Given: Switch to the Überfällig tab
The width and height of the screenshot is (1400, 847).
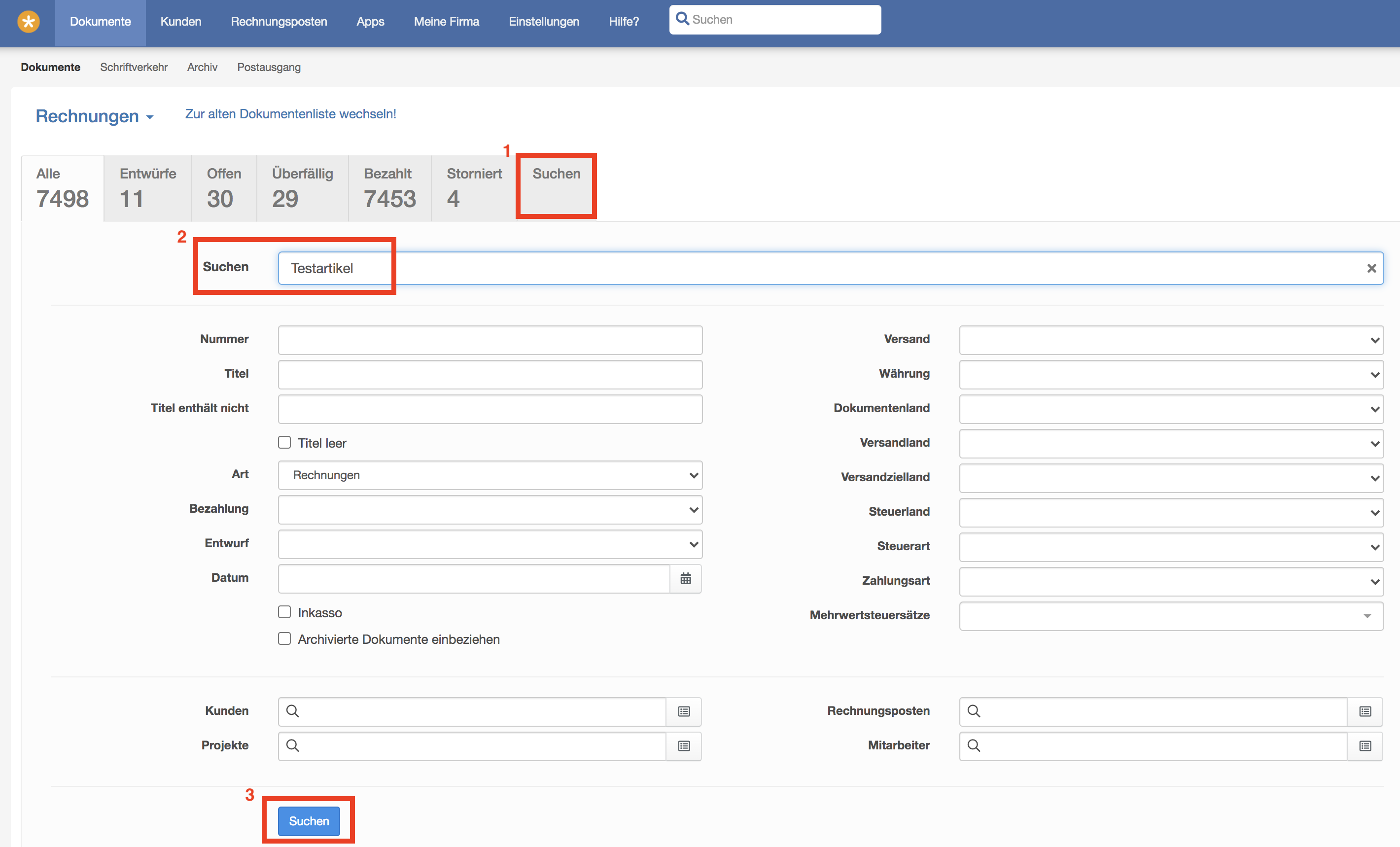Looking at the screenshot, I should 302,187.
